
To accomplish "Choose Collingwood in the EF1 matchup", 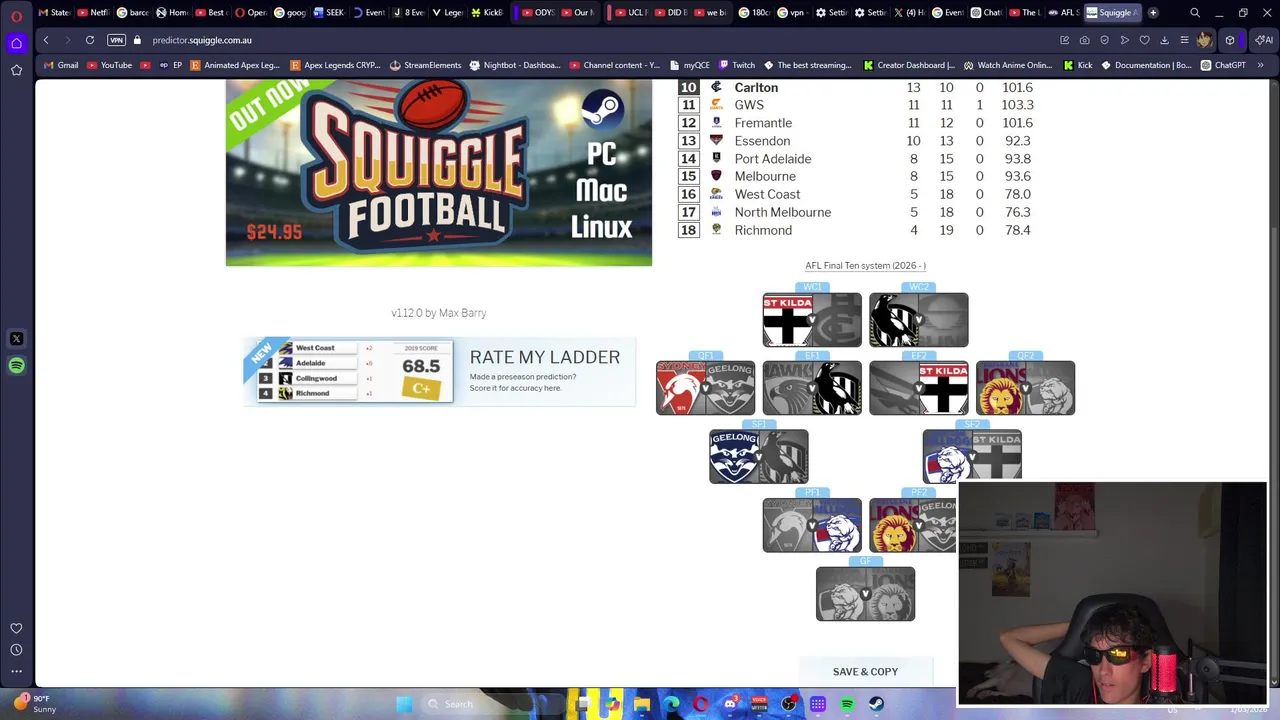I will click(837, 388).
